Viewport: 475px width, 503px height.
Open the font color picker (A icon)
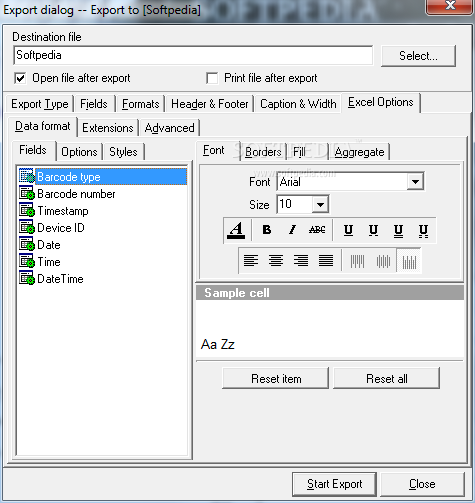pyautogui.click(x=236, y=230)
